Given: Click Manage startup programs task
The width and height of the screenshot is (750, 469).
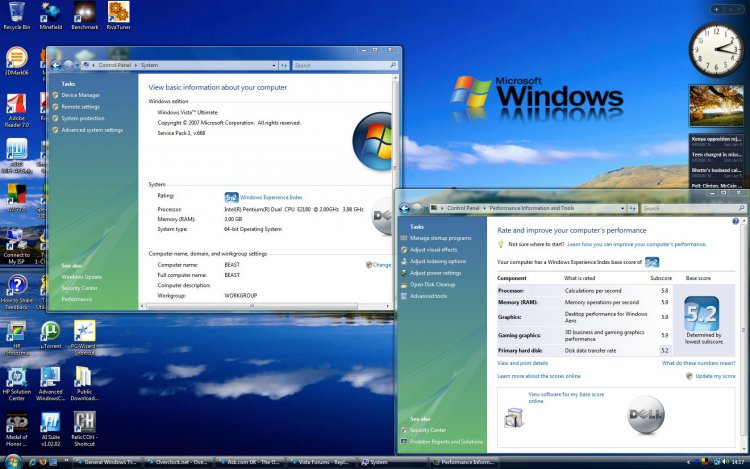Looking at the screenshot, I should [441, 238].
